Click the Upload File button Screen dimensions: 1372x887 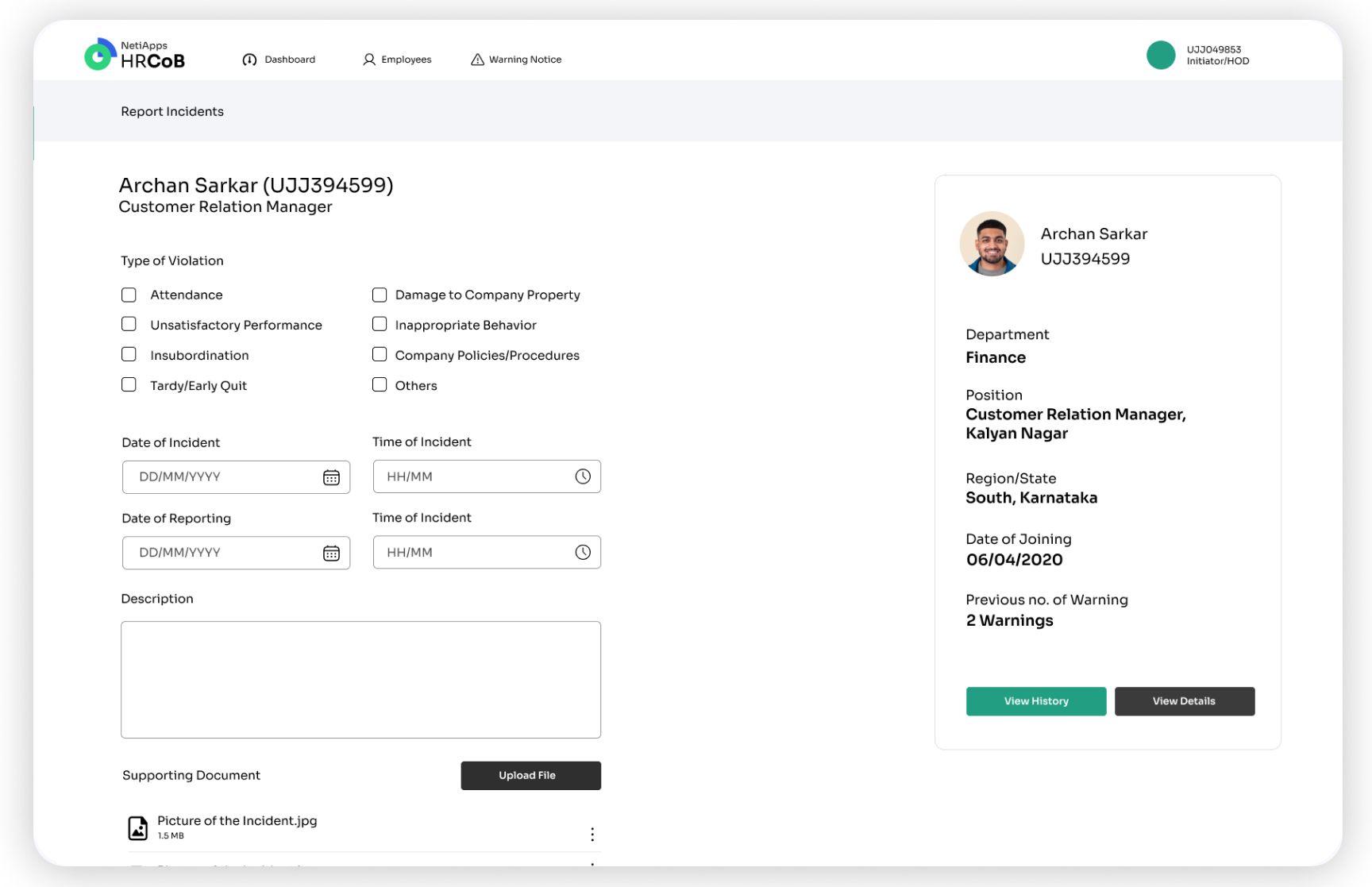pos(530,775)
